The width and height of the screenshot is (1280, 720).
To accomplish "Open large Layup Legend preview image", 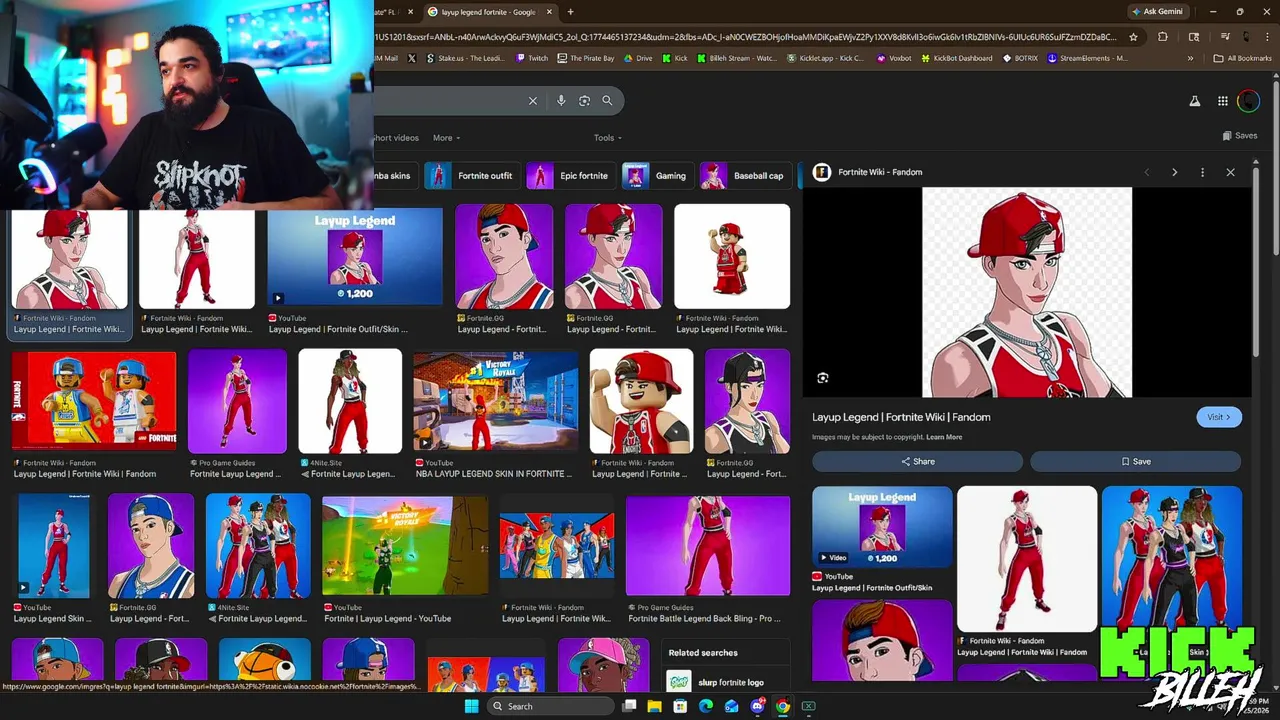I will click(x=1027, y=292).
